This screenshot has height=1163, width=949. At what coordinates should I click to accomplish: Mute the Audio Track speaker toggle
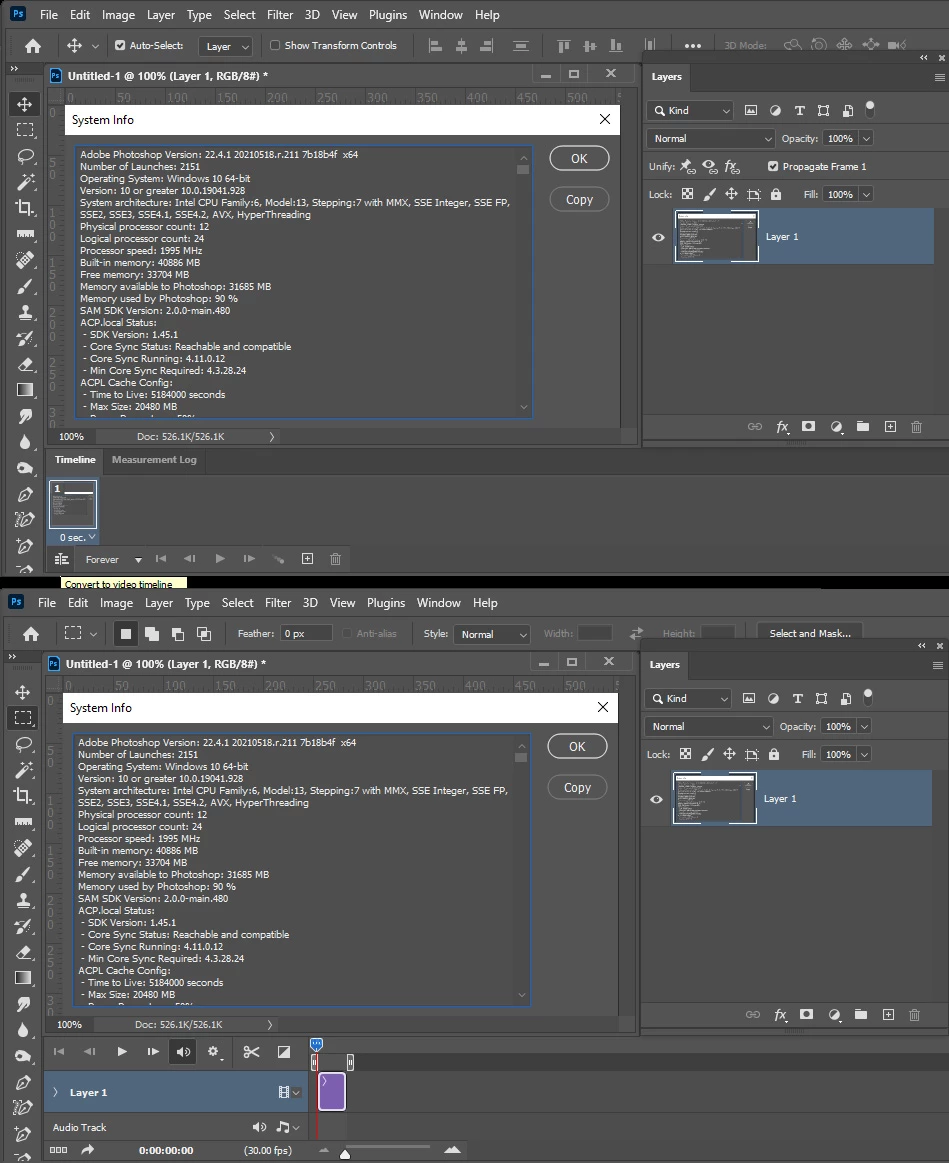[259, 1127]
